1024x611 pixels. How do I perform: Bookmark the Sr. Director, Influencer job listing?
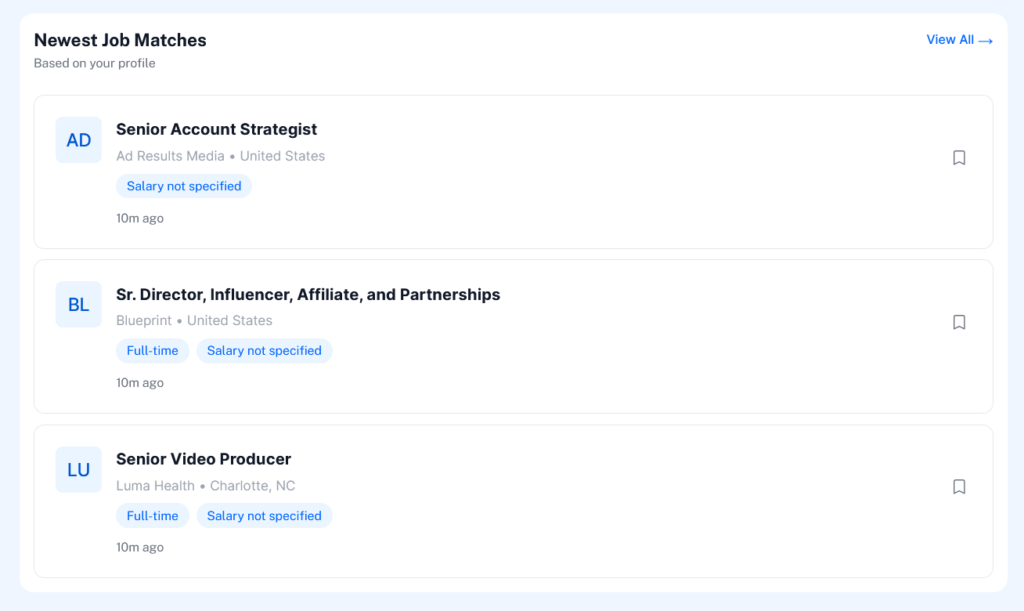tap(959, 322)
